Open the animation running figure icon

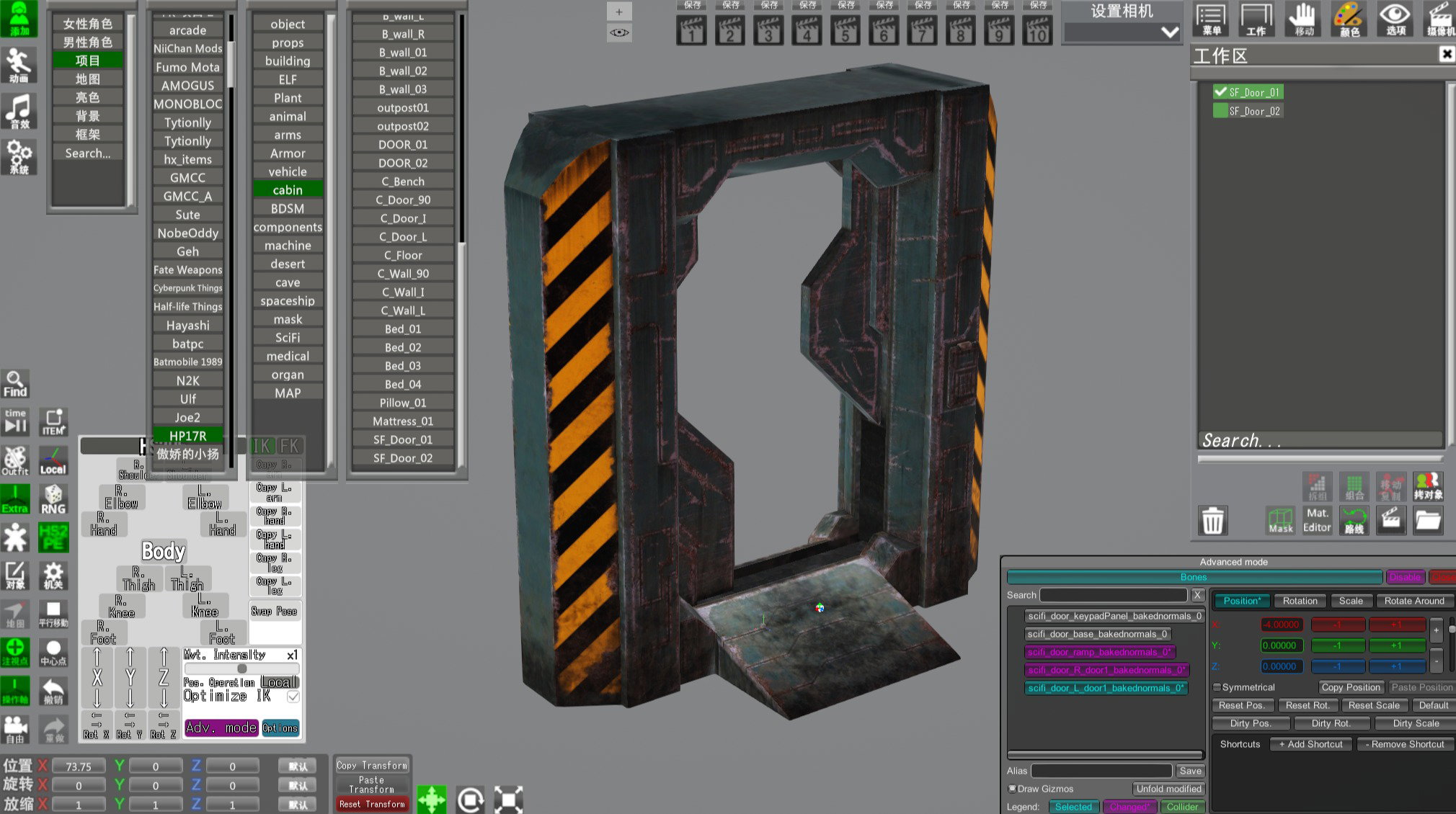pyautogui.click(x=19, y=65)
